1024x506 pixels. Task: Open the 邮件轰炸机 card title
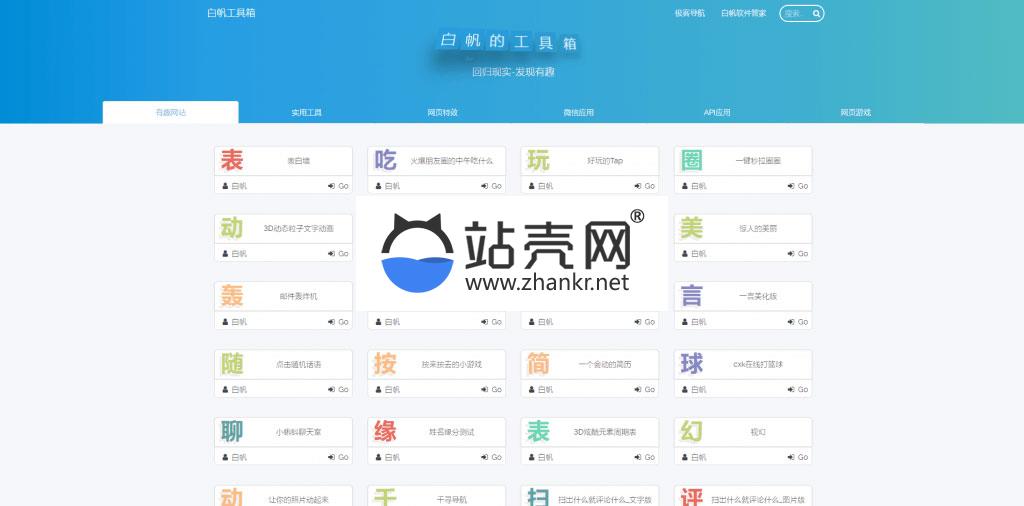tap(298, 296)
